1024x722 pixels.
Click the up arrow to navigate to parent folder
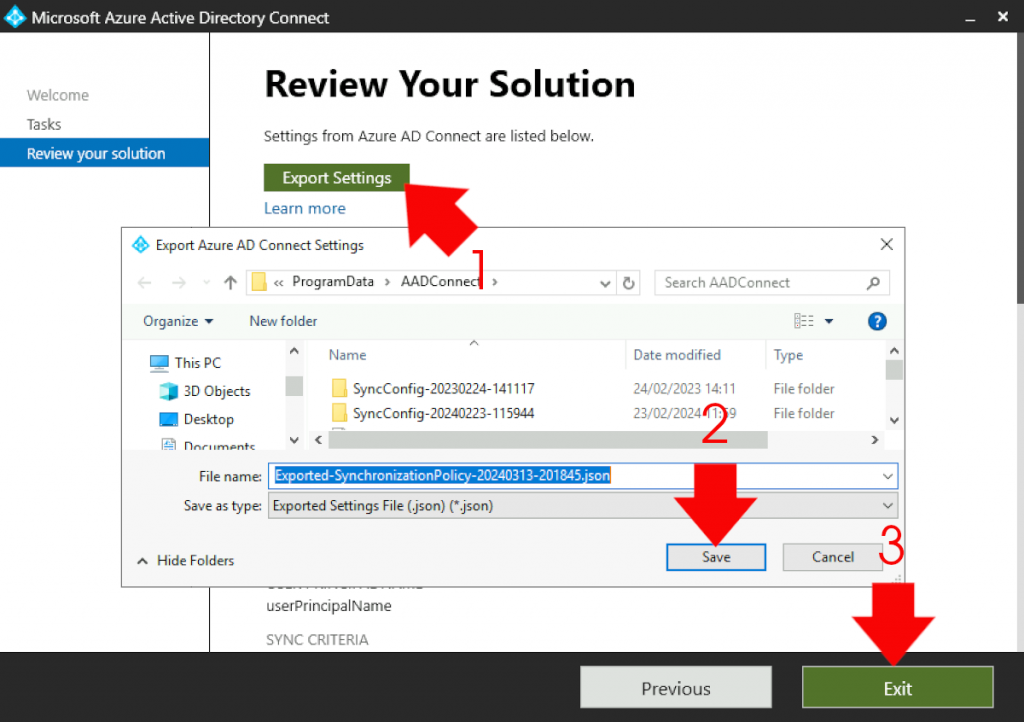tap(228, 282)
